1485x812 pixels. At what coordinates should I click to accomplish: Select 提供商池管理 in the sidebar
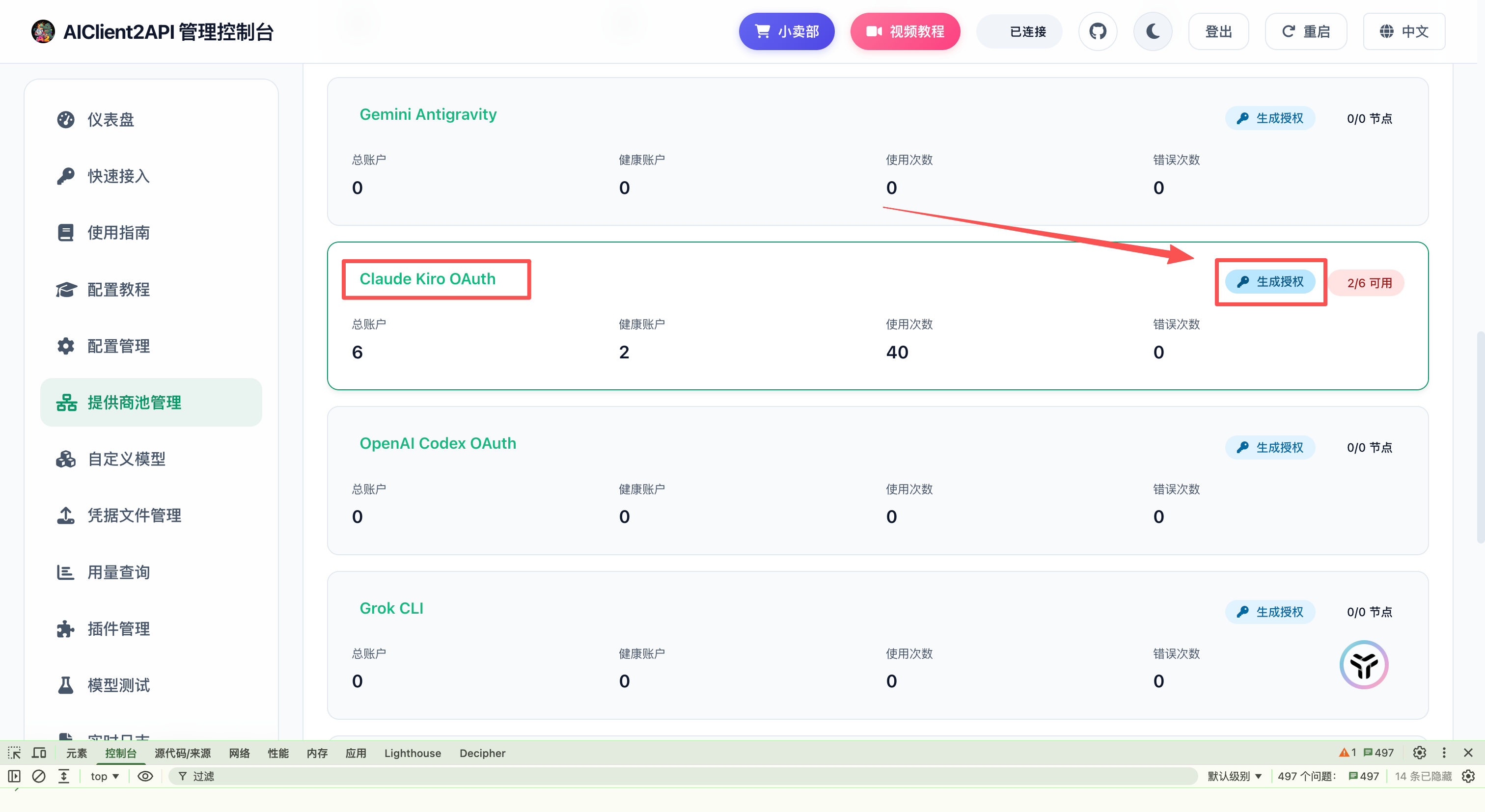[x=151, y=402]
